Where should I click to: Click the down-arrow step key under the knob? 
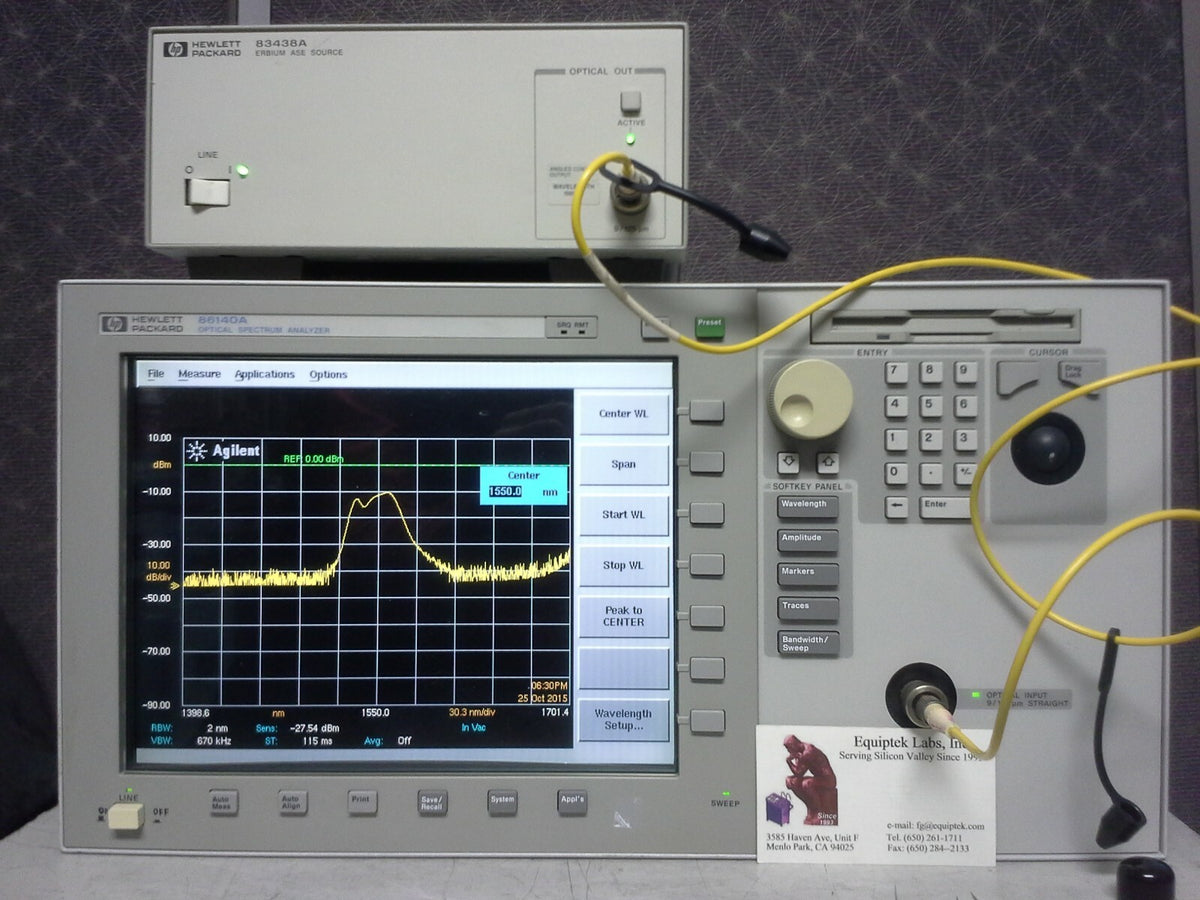tap(789, 464)
